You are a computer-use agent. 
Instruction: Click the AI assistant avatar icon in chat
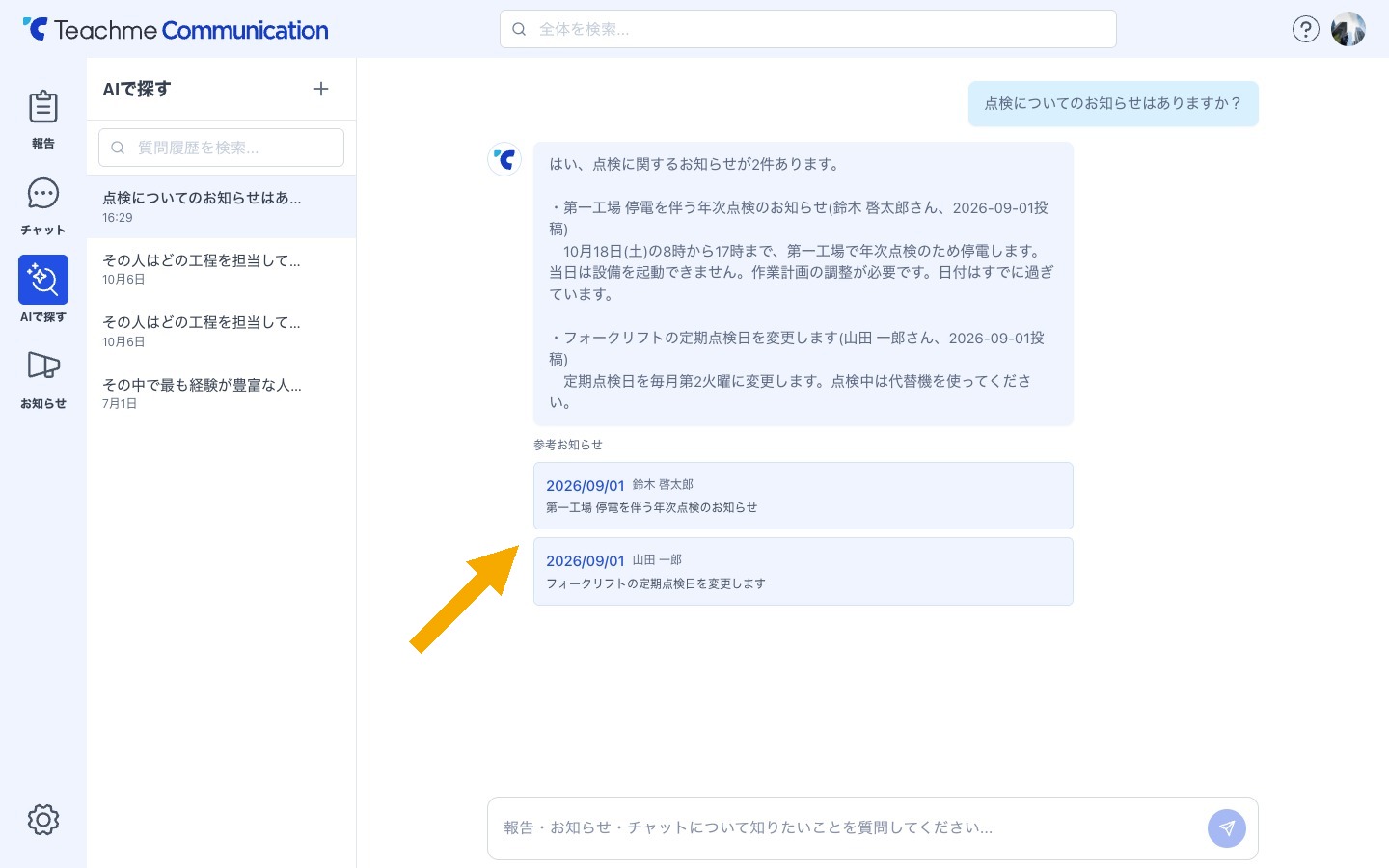(504, 159)
